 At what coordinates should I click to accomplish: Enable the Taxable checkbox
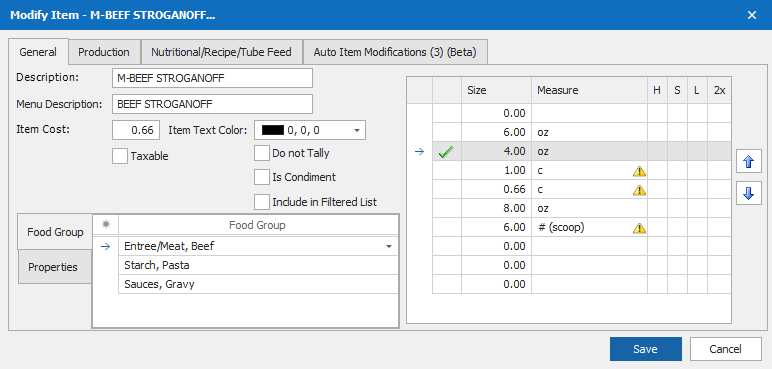click(120, 156)
